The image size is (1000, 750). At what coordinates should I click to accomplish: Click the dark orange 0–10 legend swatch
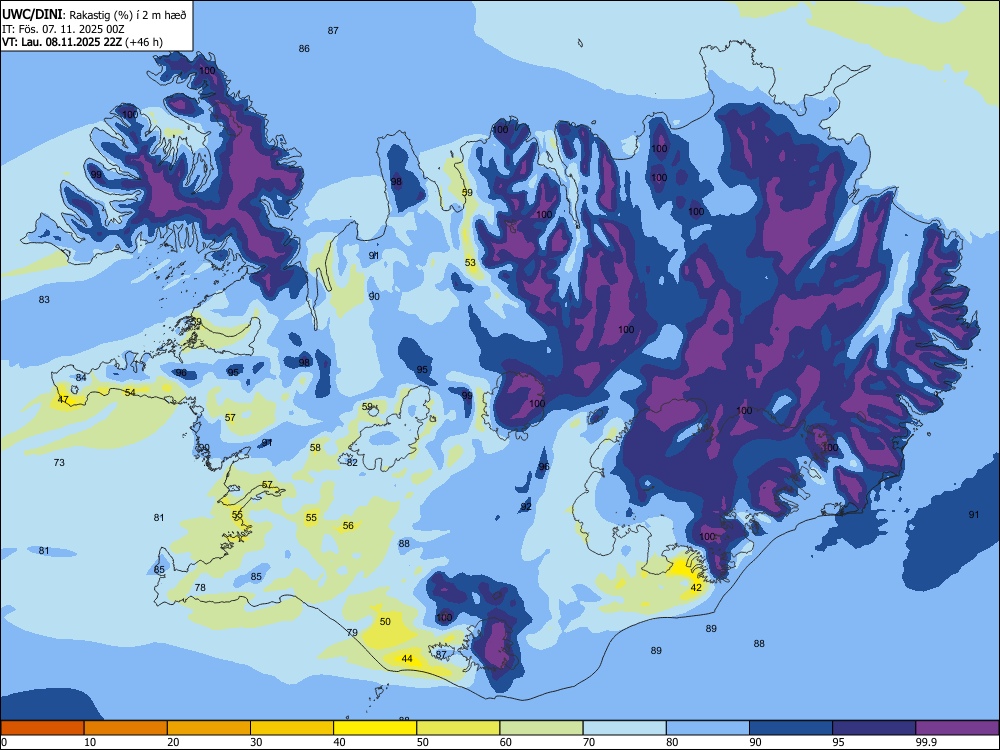[42, 728]
